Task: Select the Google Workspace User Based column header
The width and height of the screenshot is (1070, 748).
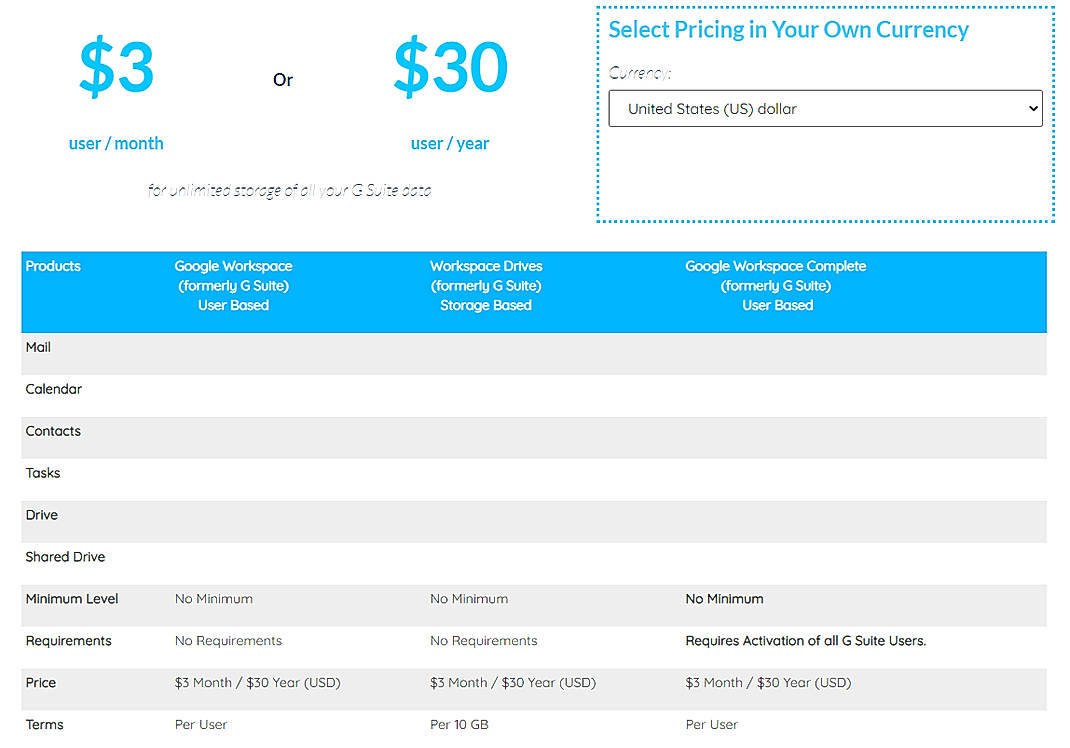Action: click(x=233, y=285)
